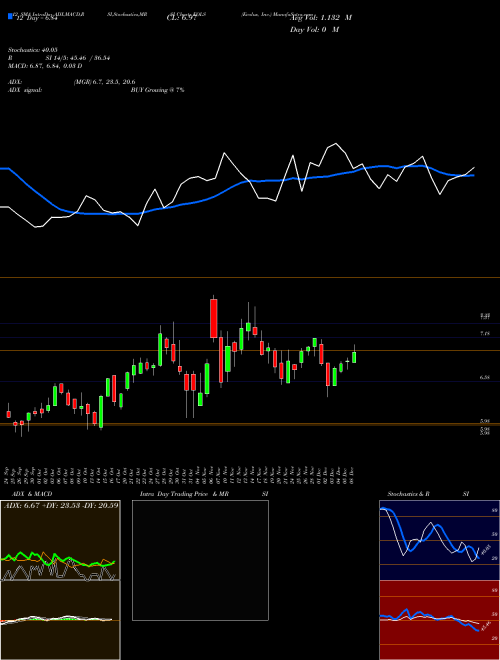
Task: Click the ADX: 6.67 +DY: 23.53 header
Action: tap(61, 505)
